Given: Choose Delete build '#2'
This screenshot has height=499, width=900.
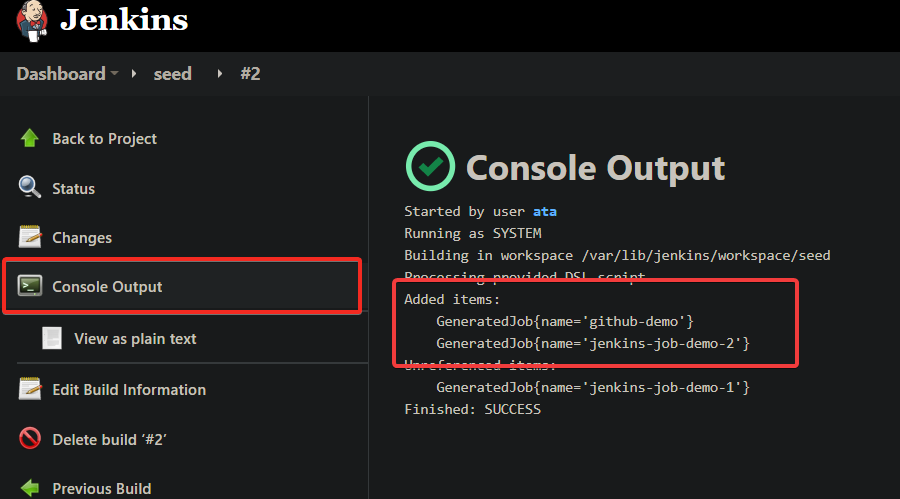Looking at the screenshot, I should tap(110, 440).
